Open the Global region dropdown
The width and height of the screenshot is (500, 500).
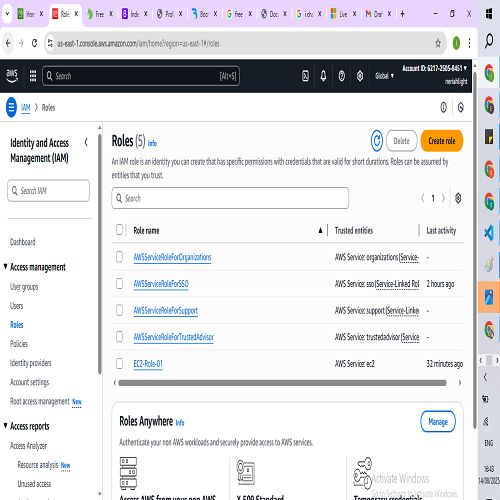(385, 76)
